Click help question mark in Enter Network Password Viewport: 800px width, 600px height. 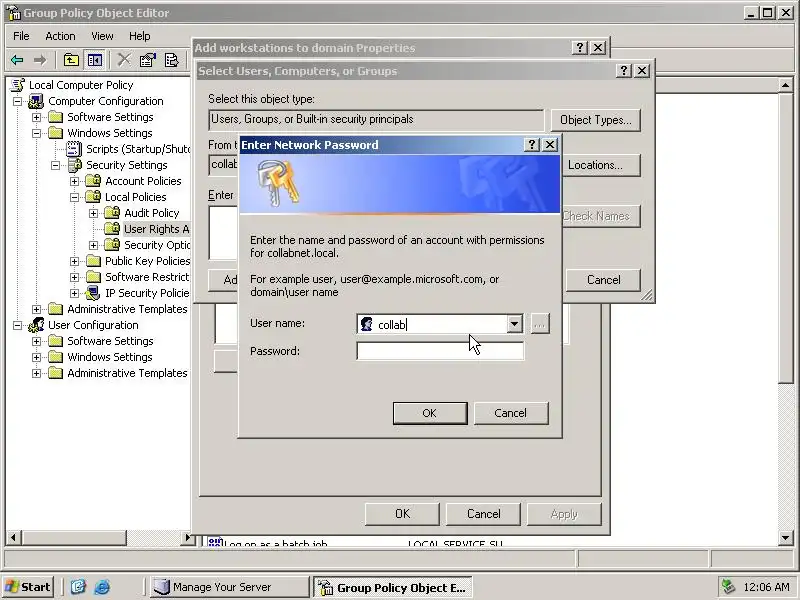pyautogui.click(x=532, y=145)
